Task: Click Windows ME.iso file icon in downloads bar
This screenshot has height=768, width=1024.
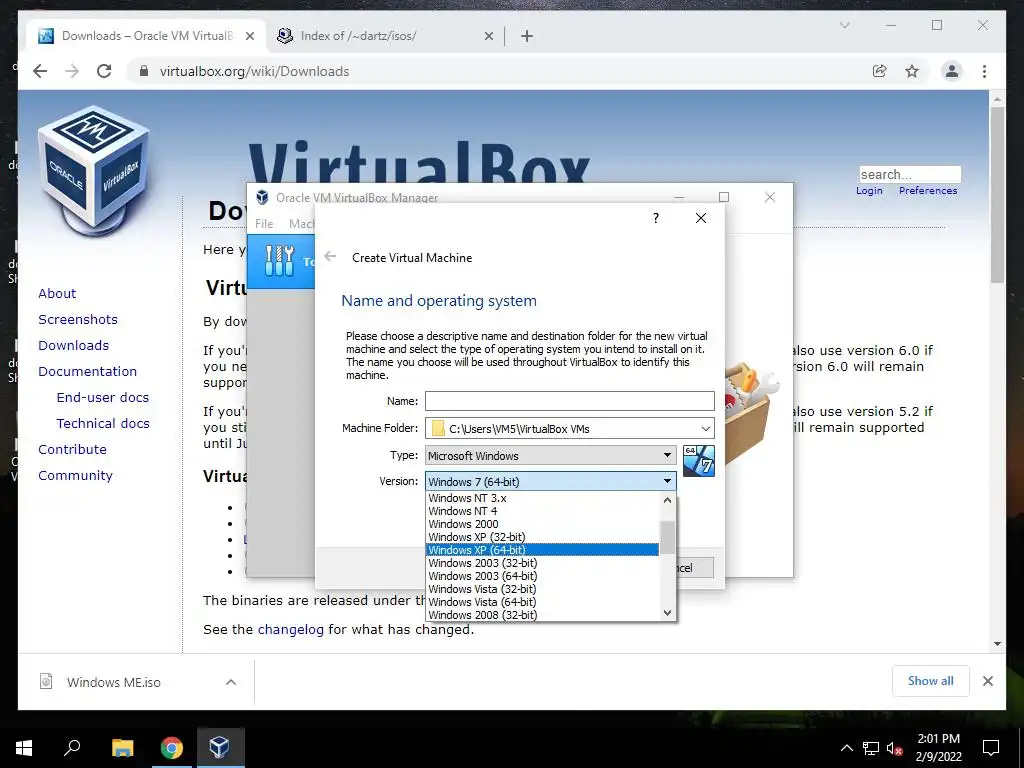Action: (46, 682)
